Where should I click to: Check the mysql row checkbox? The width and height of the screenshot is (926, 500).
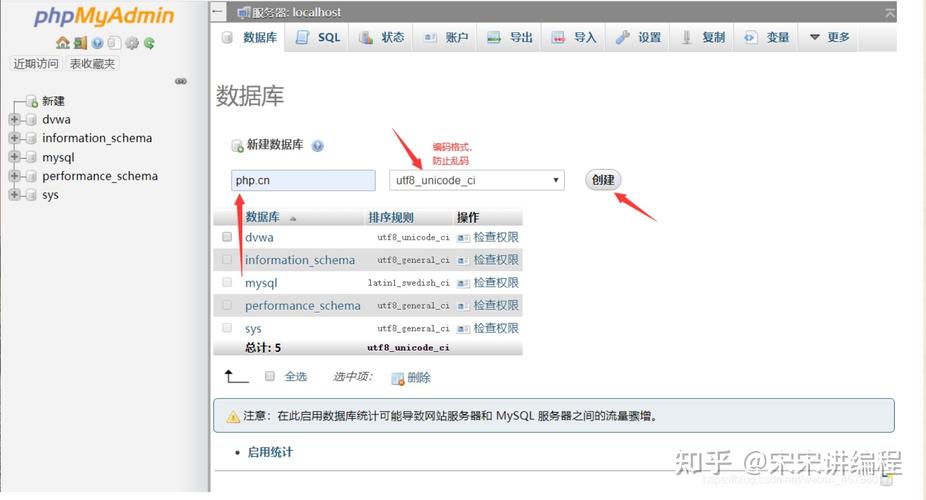pos(227,282)
